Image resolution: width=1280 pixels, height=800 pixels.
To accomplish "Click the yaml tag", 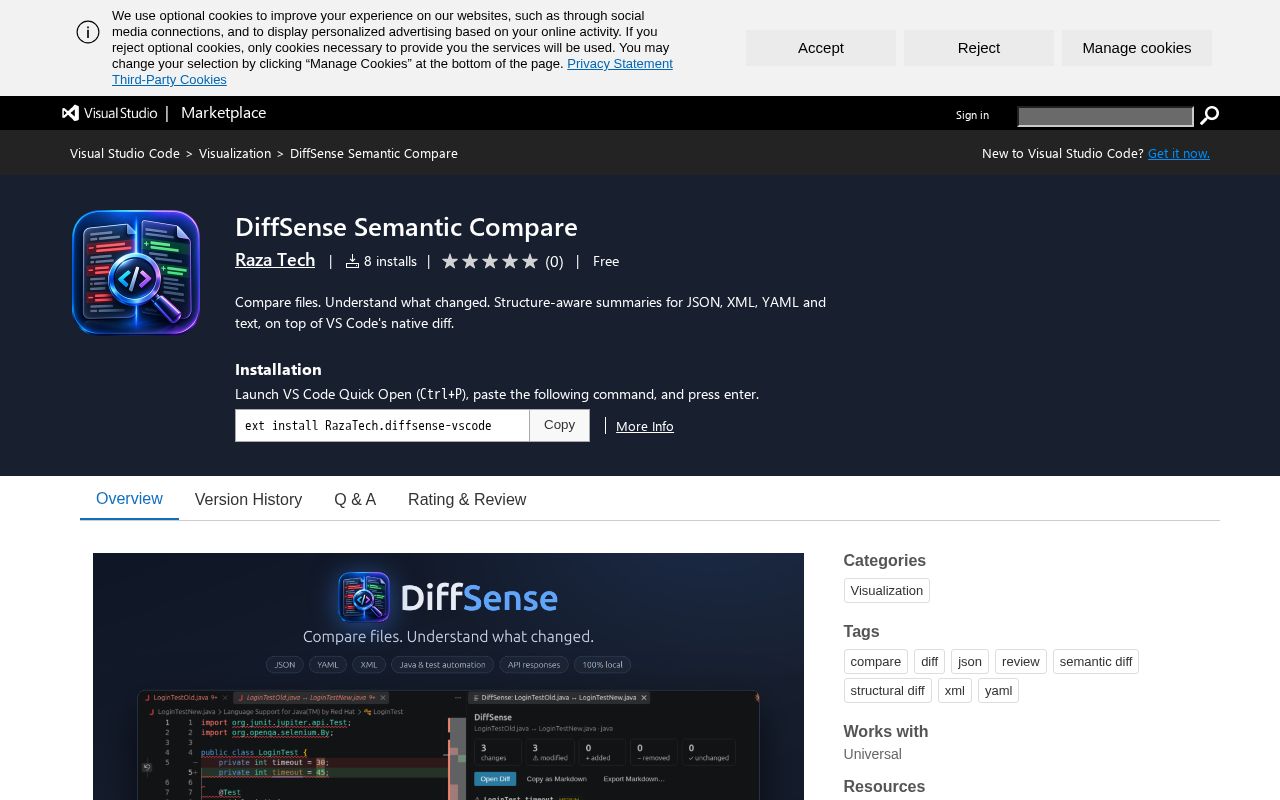I will pyautogui.click(x=998, y=691).
